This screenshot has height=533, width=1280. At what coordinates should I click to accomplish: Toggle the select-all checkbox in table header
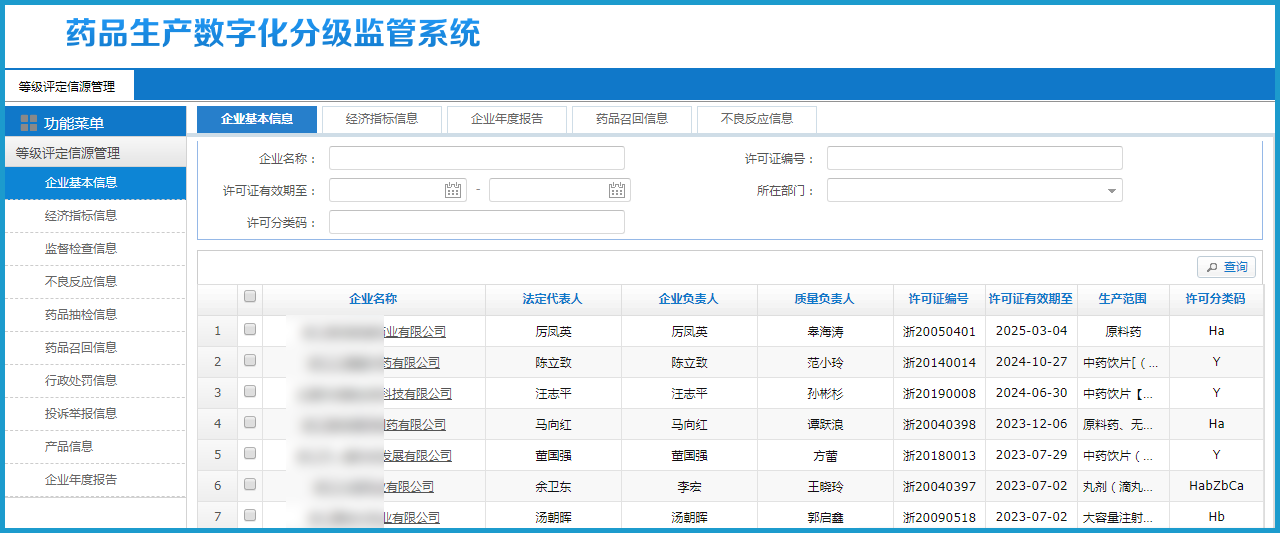click(x=250, y=296)
